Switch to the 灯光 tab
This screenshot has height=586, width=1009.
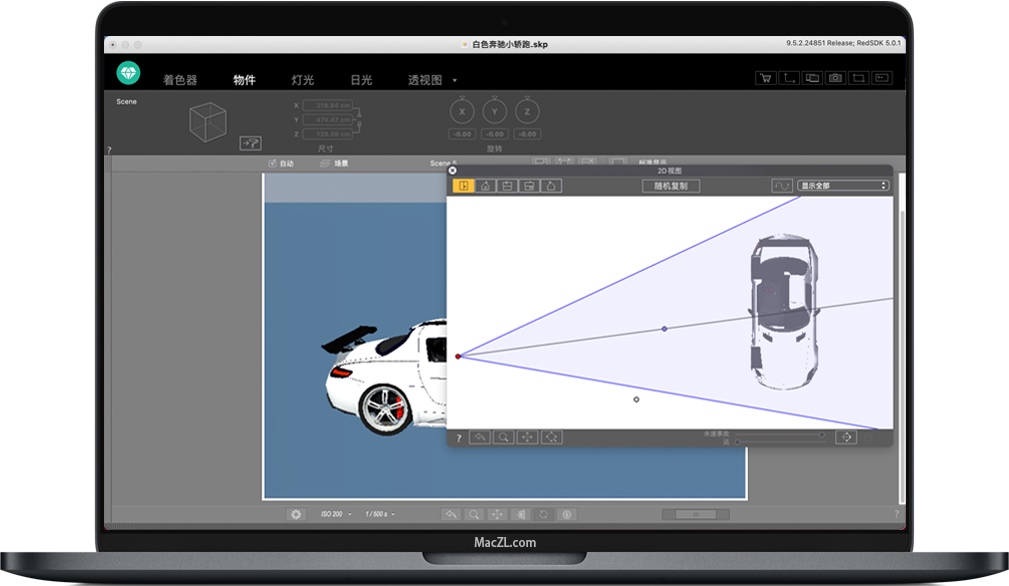(303, 80)
